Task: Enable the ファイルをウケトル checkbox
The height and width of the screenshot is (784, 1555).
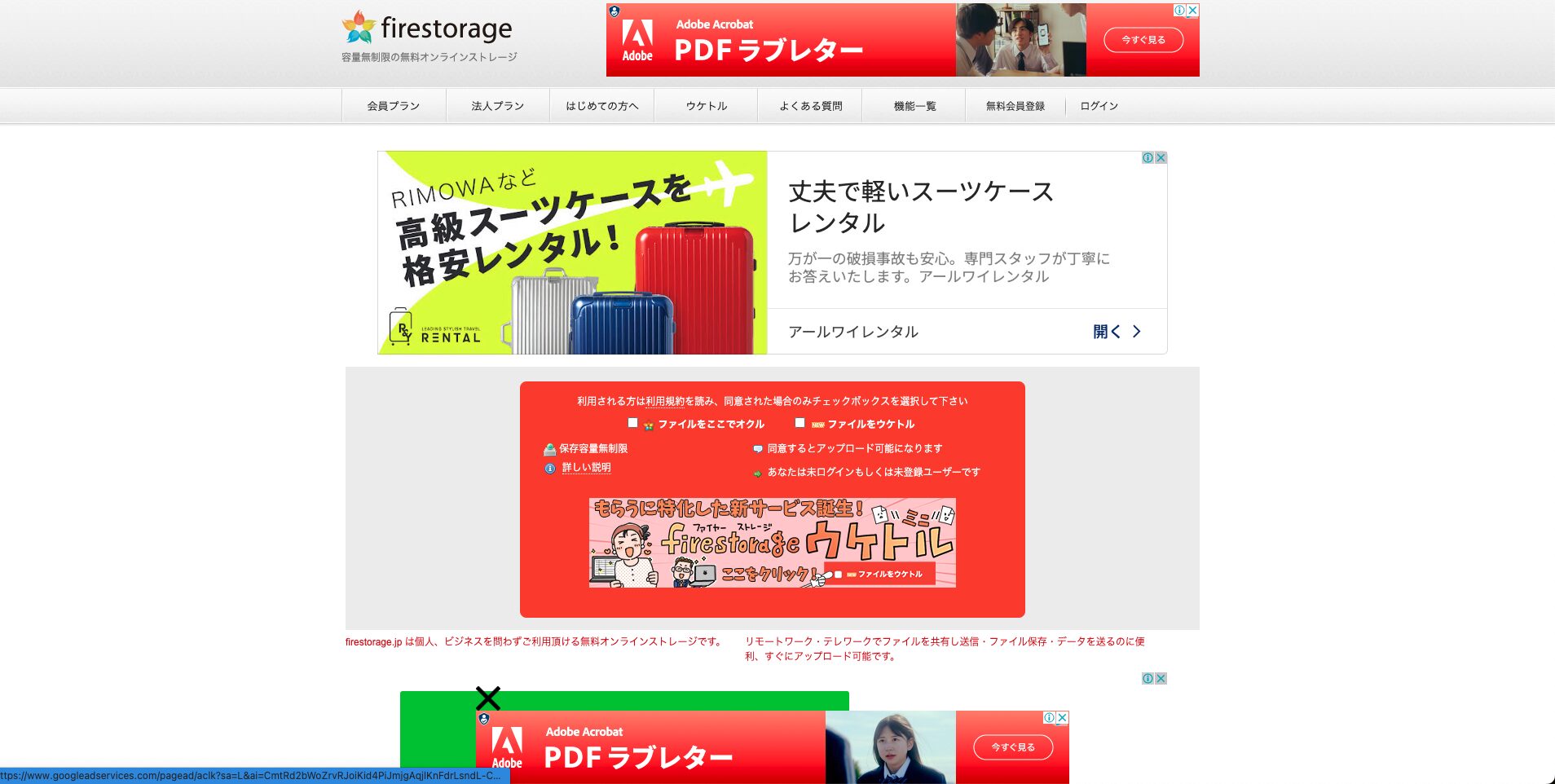Action: click(x=801, y=422)
